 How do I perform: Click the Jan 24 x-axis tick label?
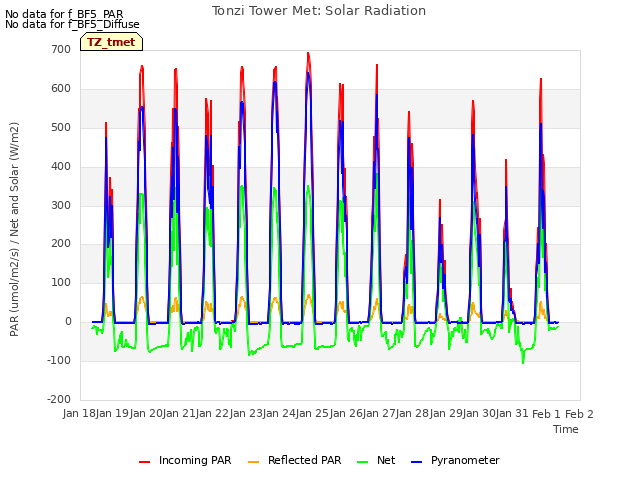[280, 414]
